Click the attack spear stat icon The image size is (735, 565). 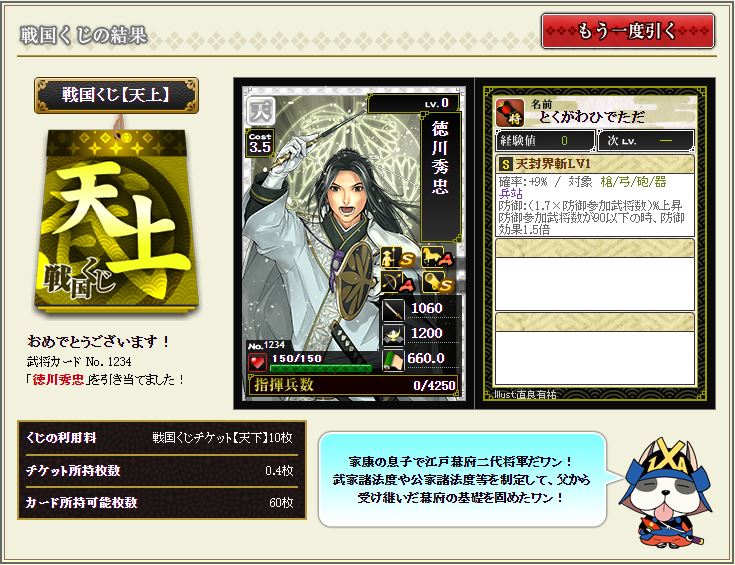point(393,309)
